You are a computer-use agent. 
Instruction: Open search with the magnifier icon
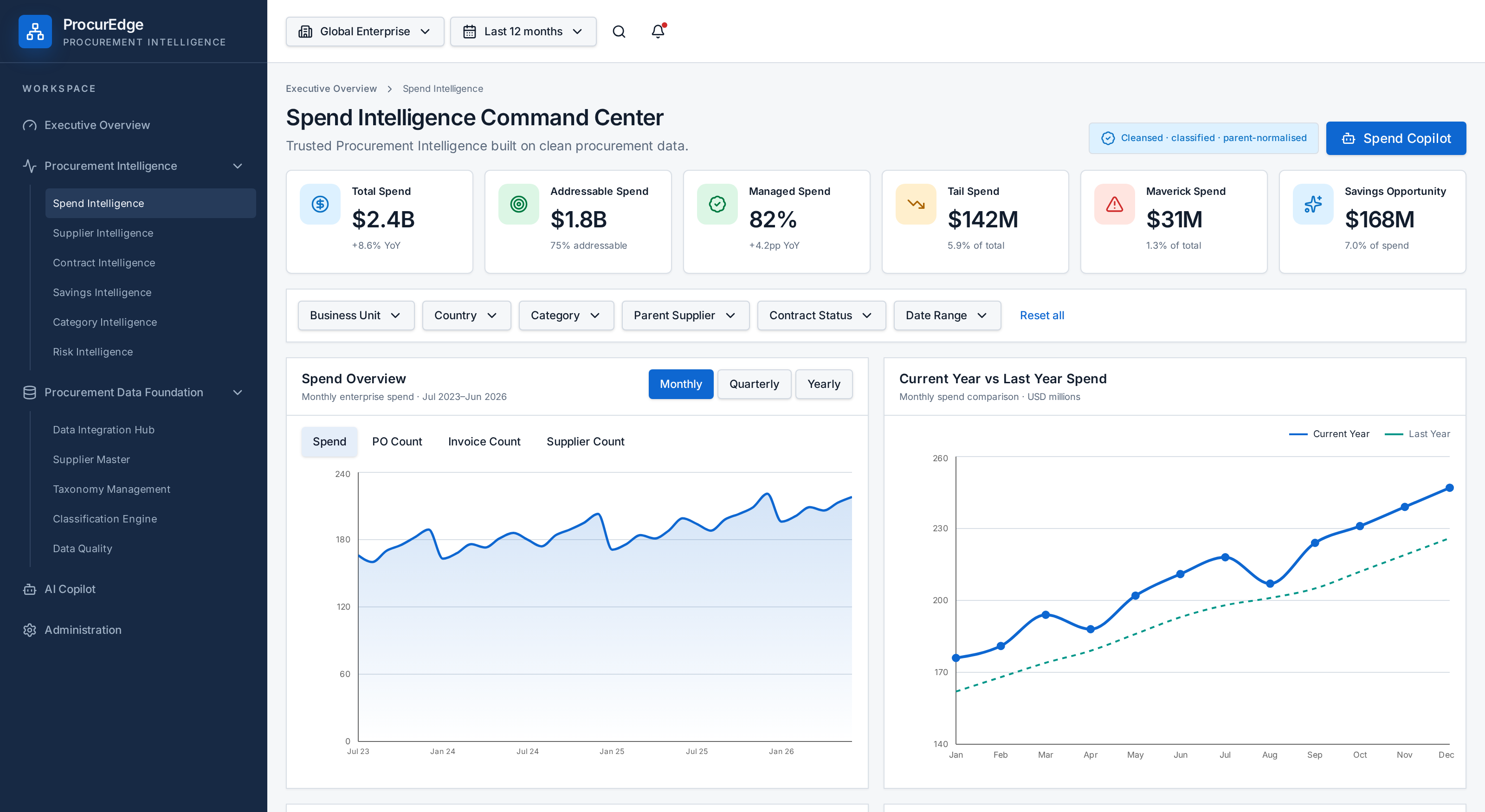[619, 32]
